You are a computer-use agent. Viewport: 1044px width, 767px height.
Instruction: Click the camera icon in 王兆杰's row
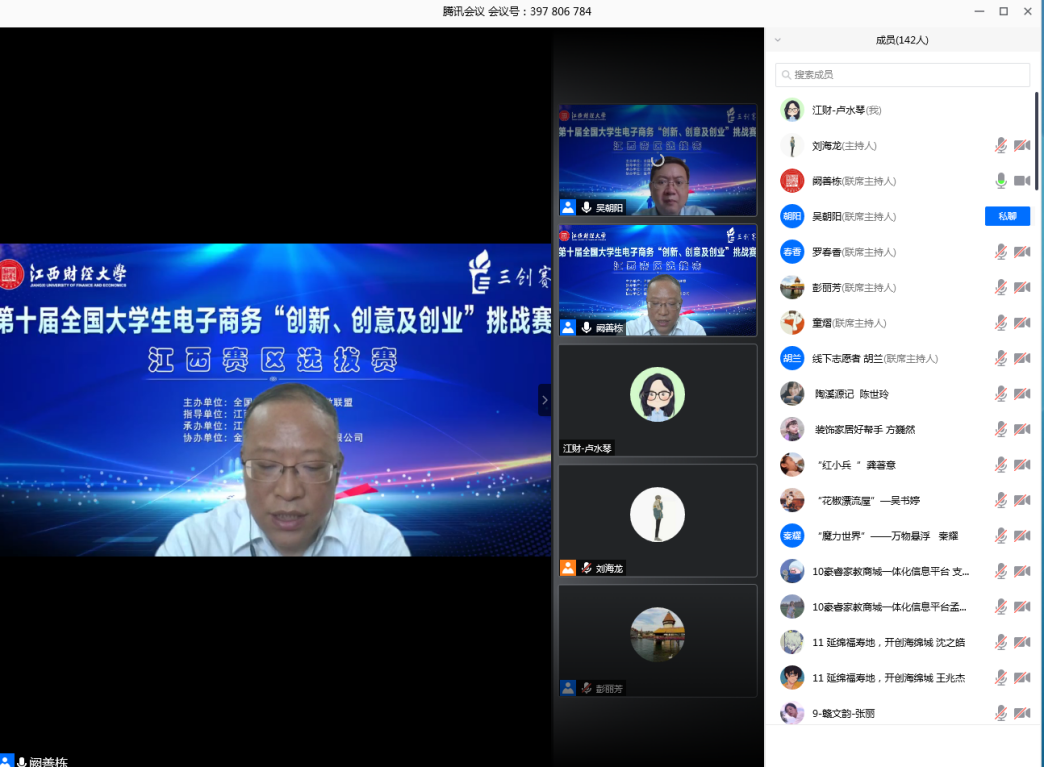1022,678
